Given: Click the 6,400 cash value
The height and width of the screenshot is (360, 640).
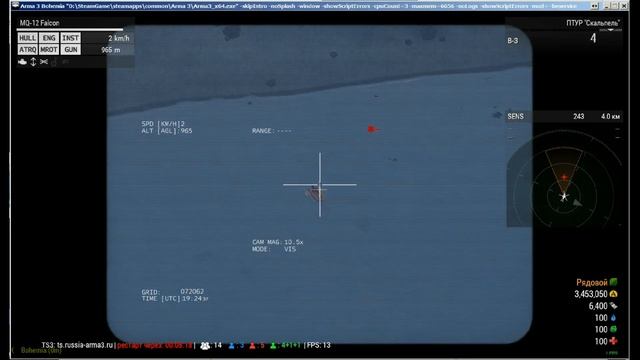Looking at the screenshot, I should 598,306.
